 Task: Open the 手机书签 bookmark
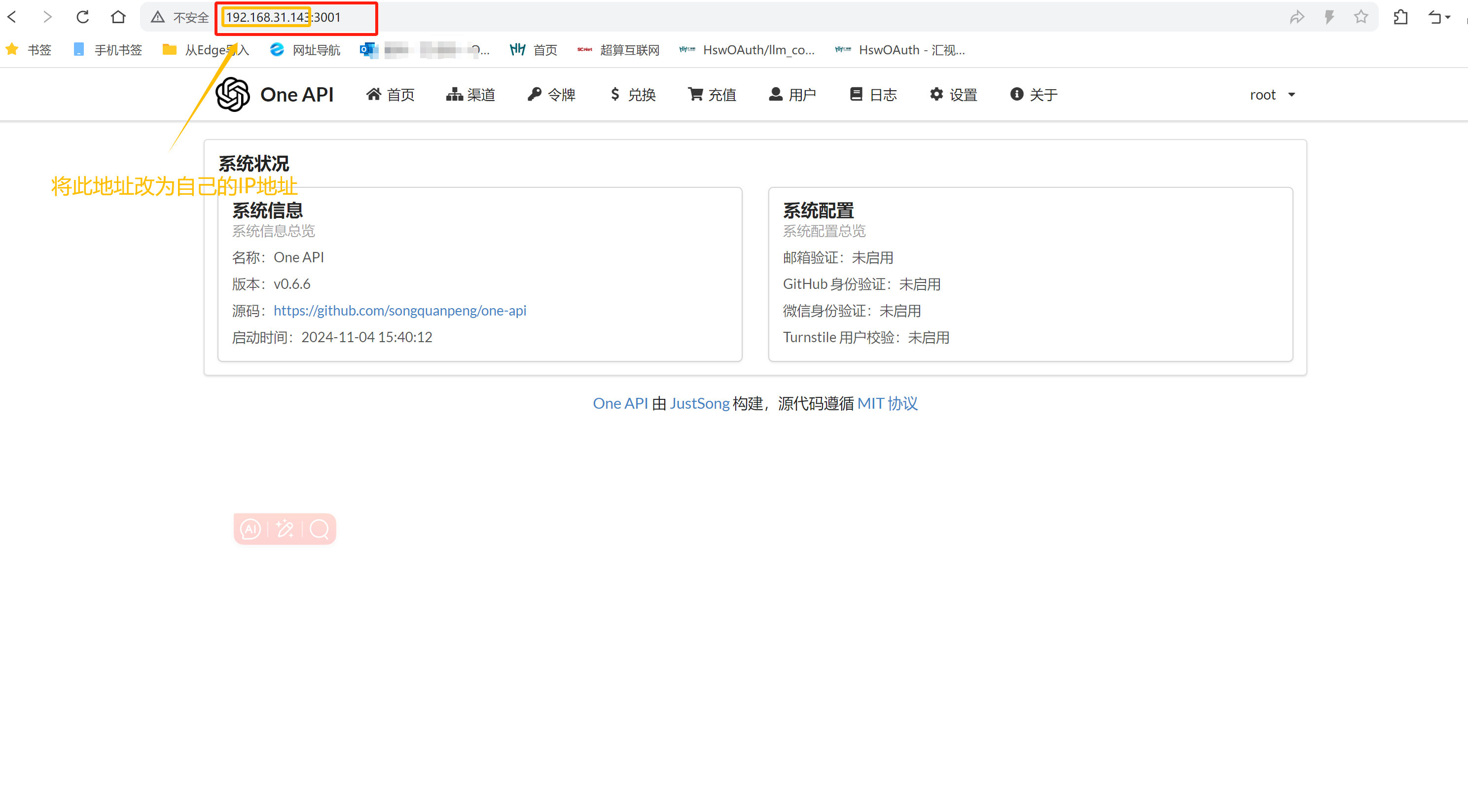pyautogui.click(x=107, y=50)
